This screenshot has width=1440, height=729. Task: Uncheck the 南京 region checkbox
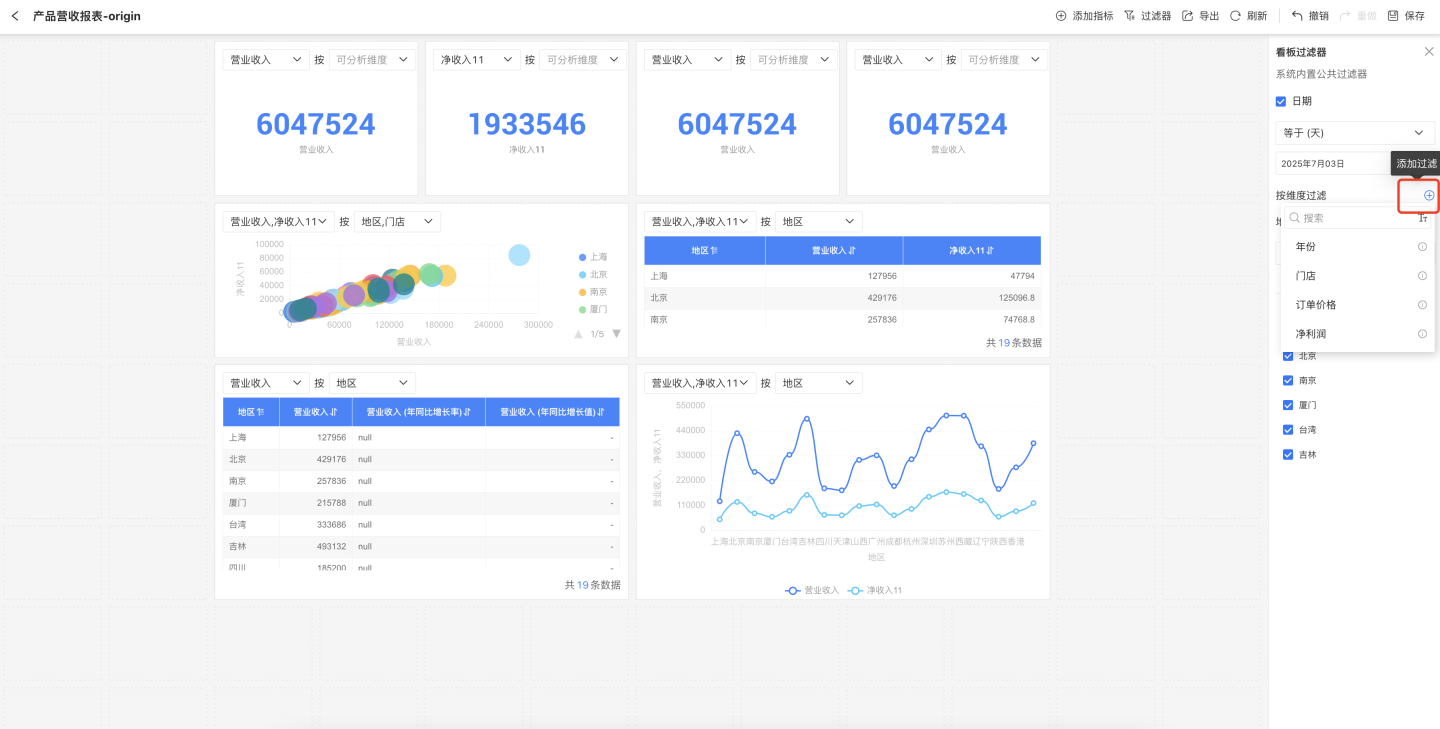(x=1289, y=381)
